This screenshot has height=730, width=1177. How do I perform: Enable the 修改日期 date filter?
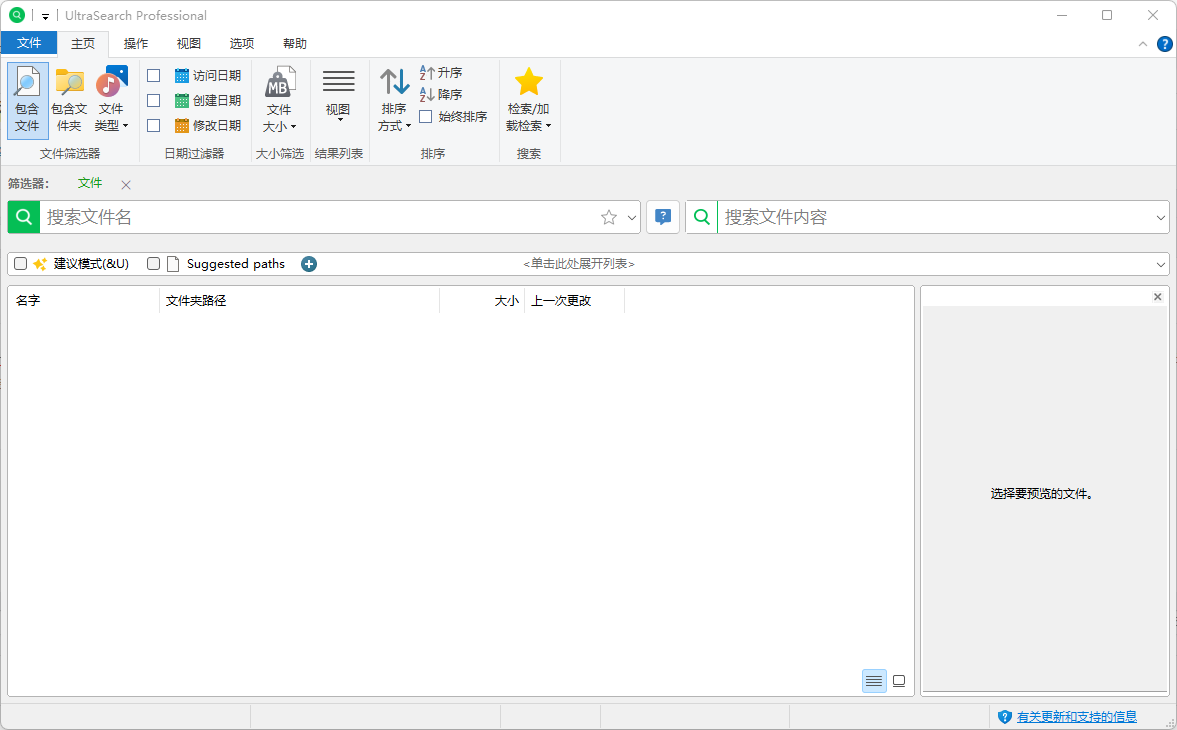tap(153, 126)
